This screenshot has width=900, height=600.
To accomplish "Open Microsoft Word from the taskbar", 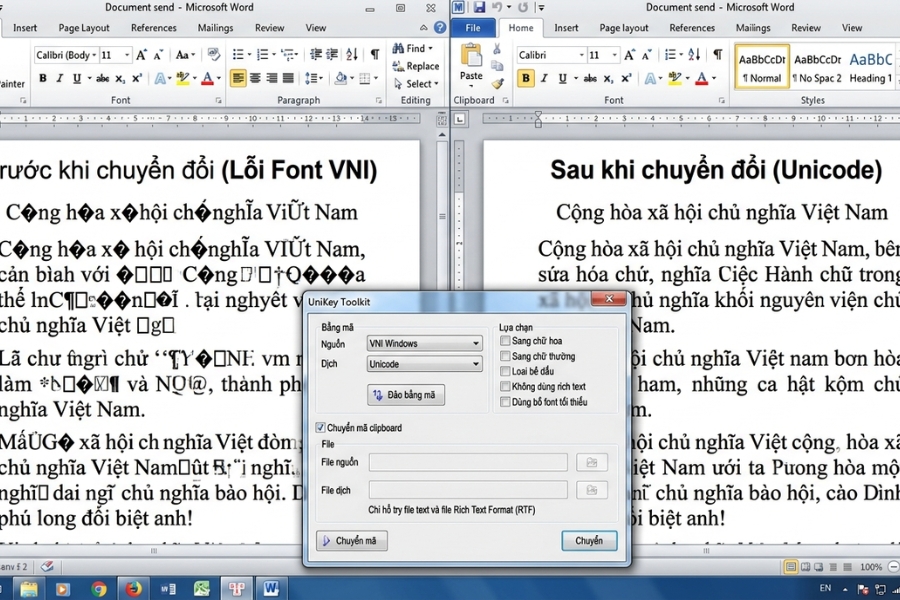I will (x=272, y=590).
